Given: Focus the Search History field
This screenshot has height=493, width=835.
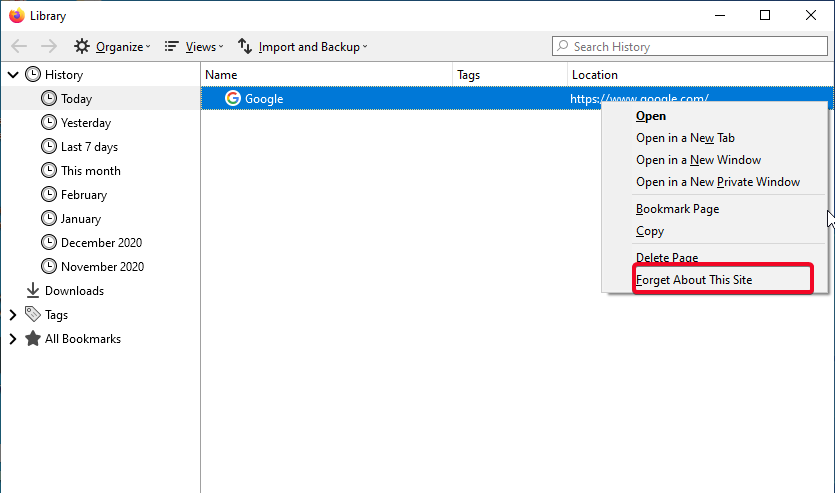Looking at the screenshot, I should click(x=690, y=46).
